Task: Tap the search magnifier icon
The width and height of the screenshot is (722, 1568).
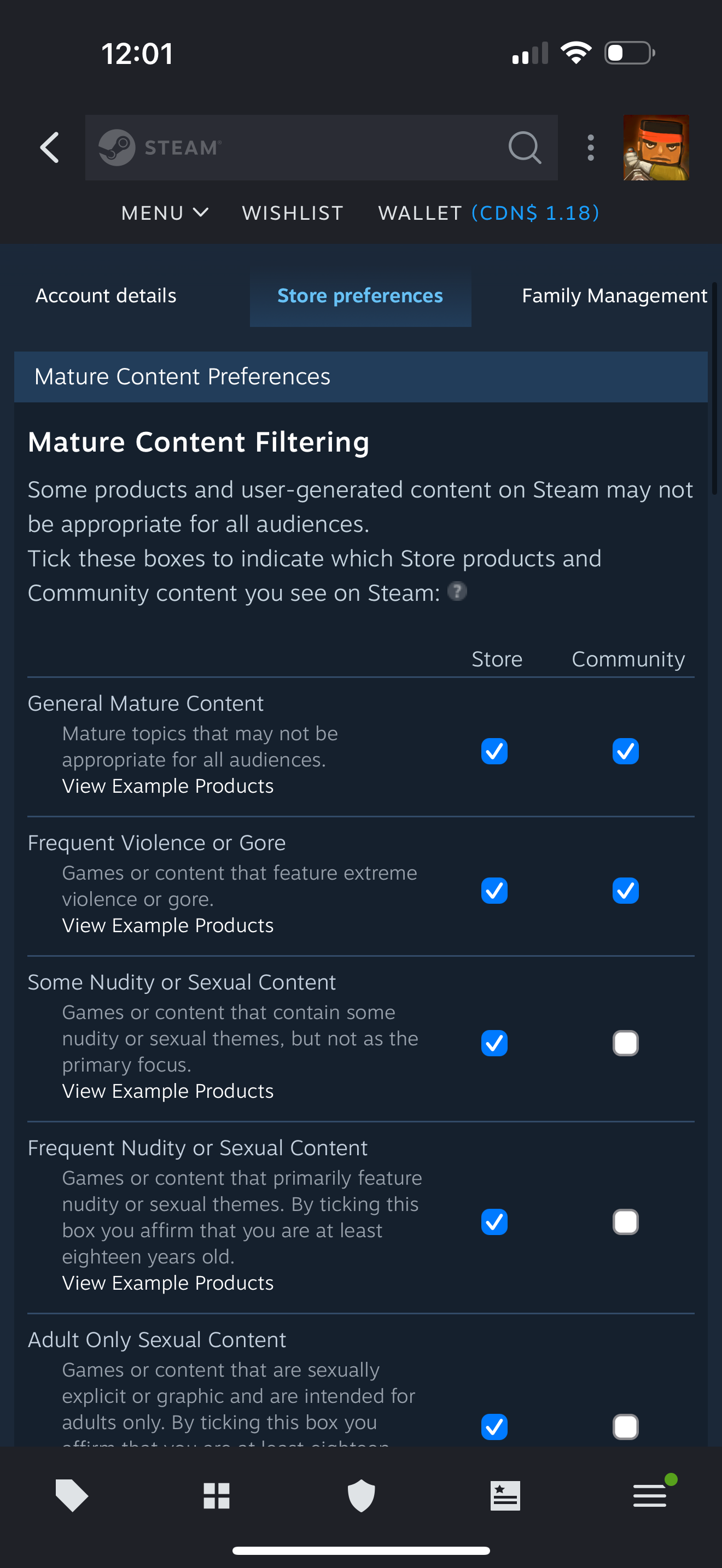Action: 524,147
